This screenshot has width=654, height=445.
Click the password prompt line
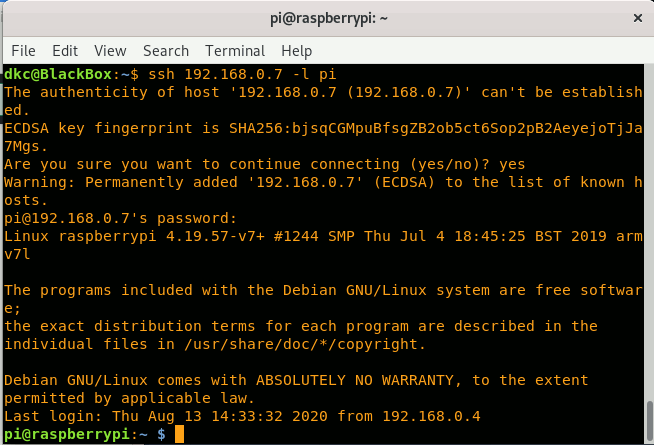[121, 218]
